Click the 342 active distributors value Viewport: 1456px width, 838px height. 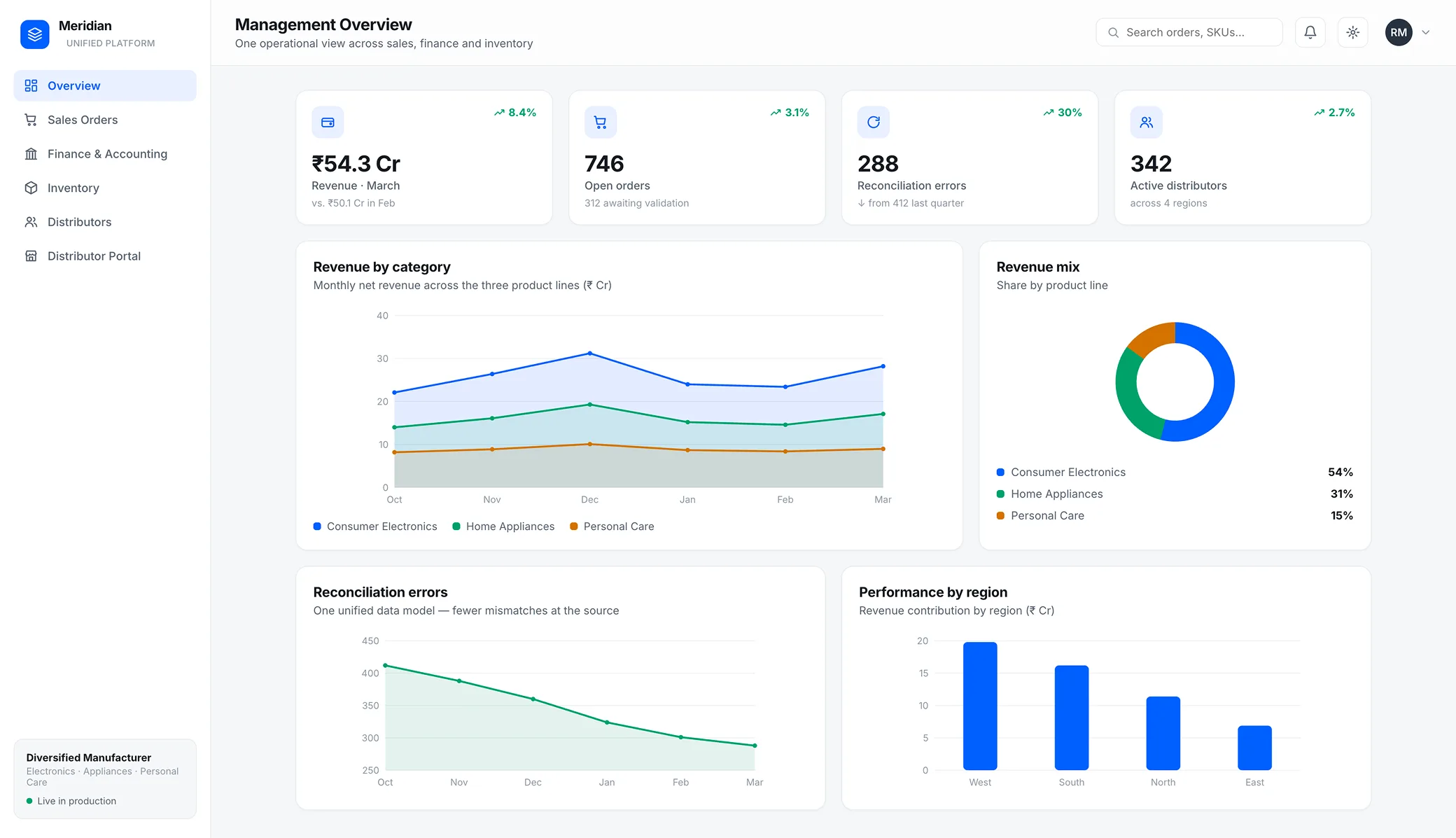coord(1151,164)
